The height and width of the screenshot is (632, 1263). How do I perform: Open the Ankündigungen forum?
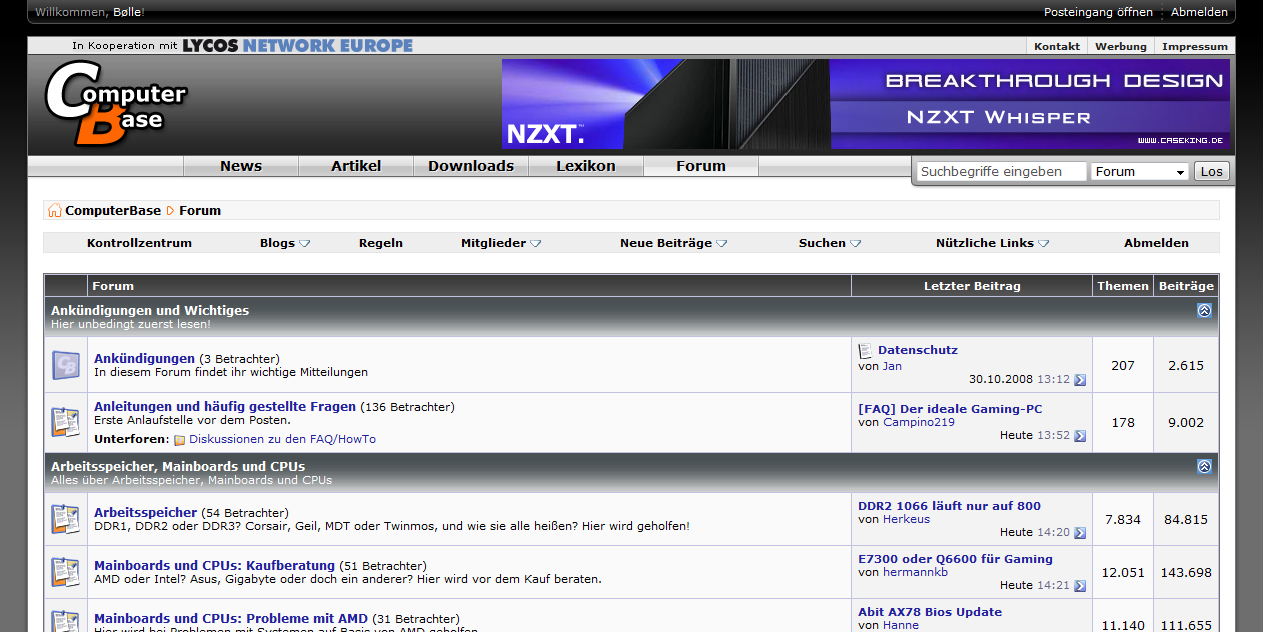[x=144, y=359]
